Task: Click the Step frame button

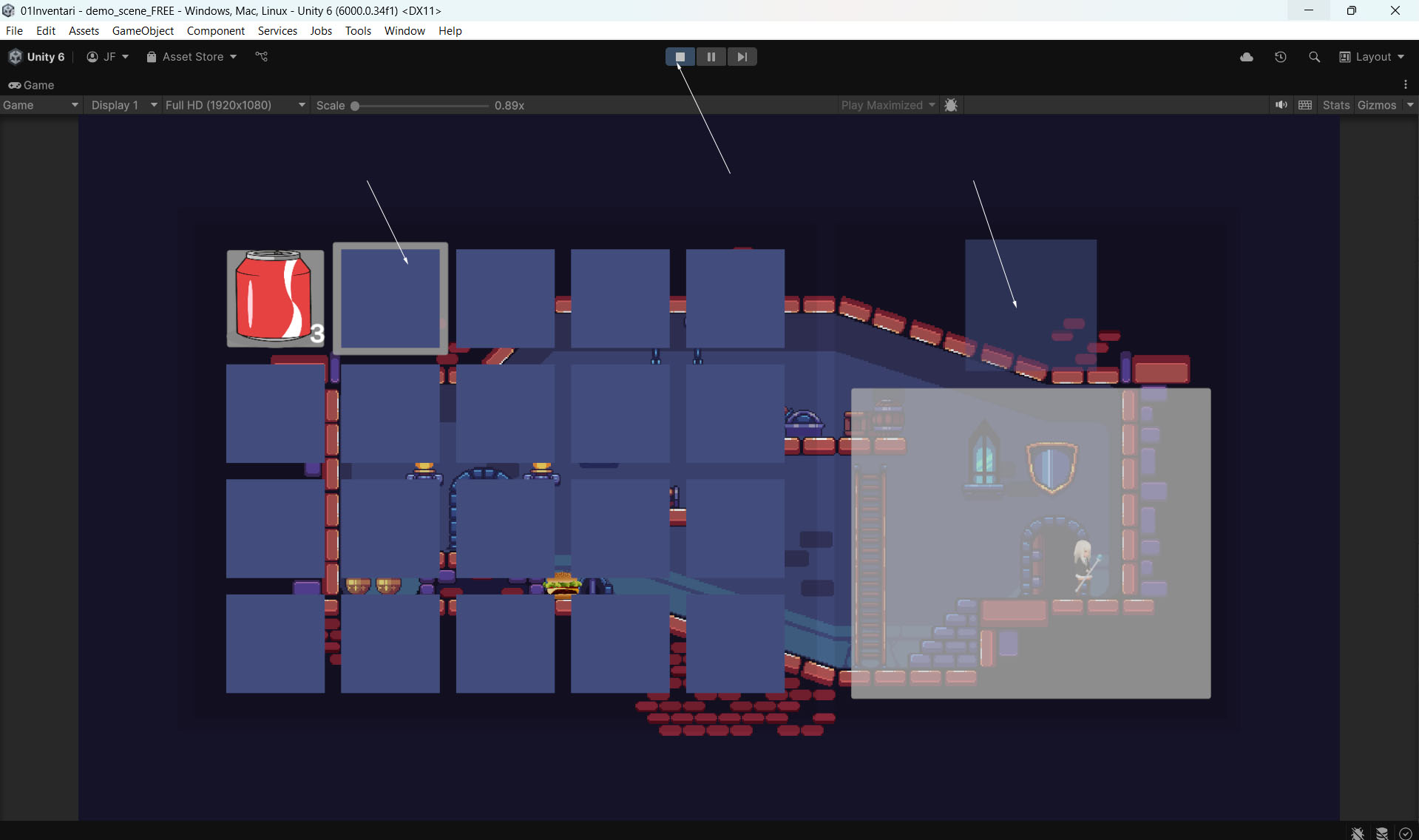Action: click(742, 57)
